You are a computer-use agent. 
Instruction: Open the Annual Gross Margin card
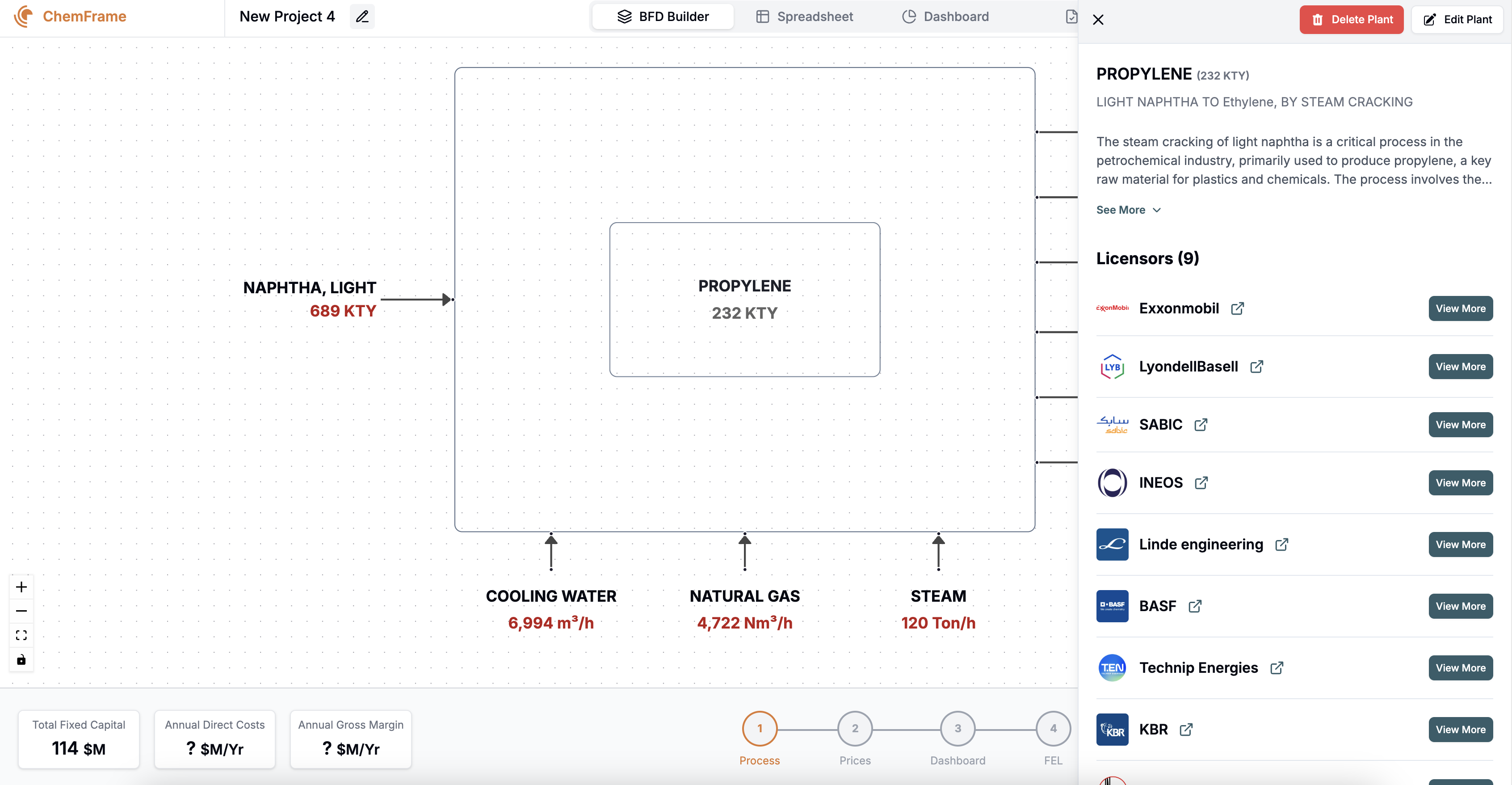coord(351,739)
